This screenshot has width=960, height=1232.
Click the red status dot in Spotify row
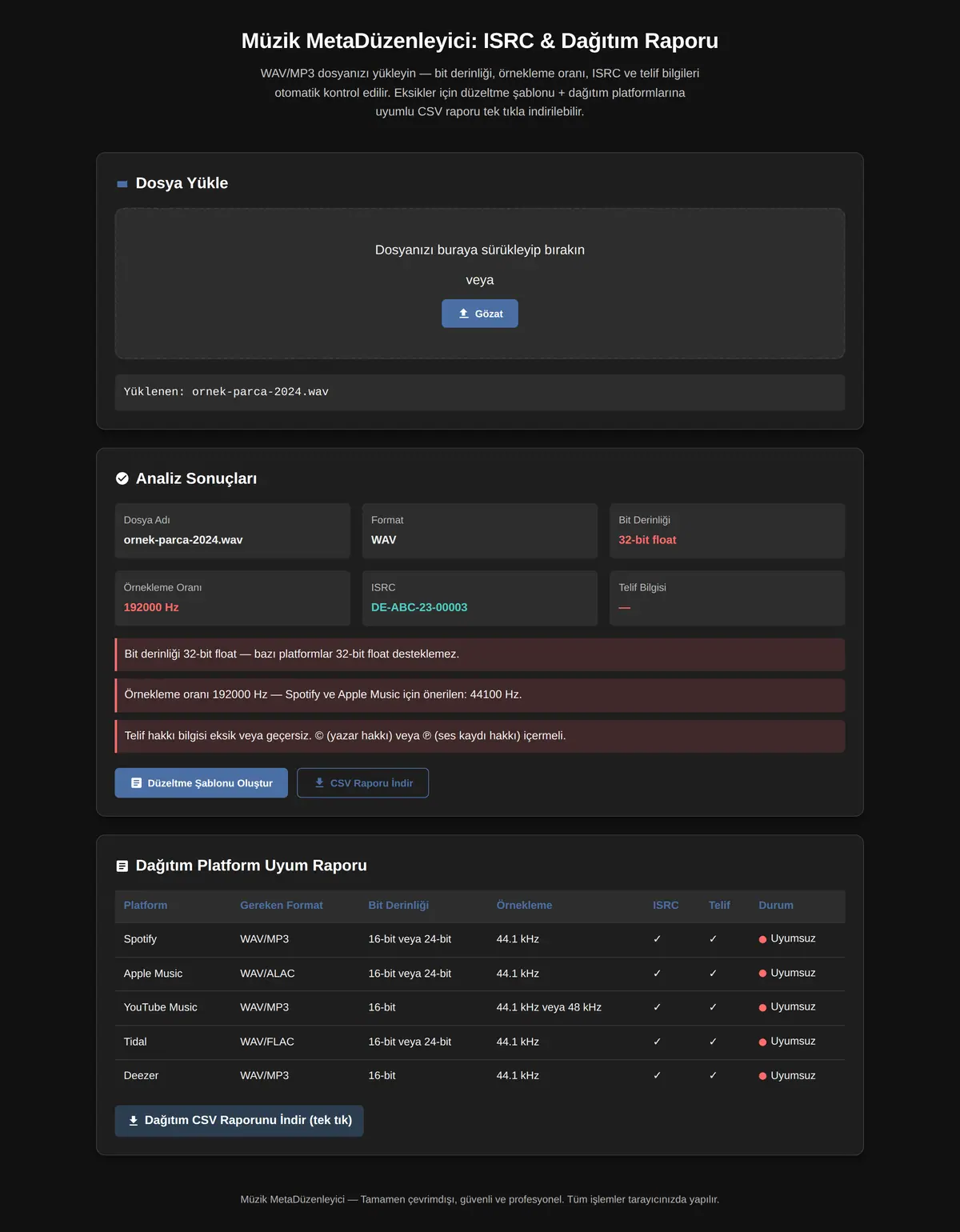762,939
